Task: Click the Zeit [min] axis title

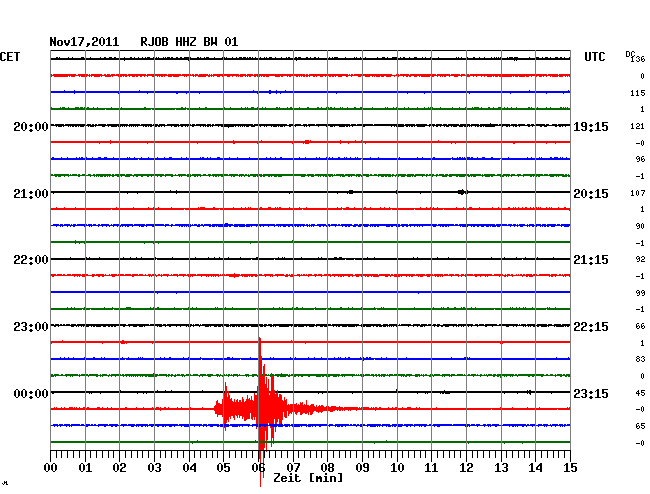Action: click(x=308, y=478)
